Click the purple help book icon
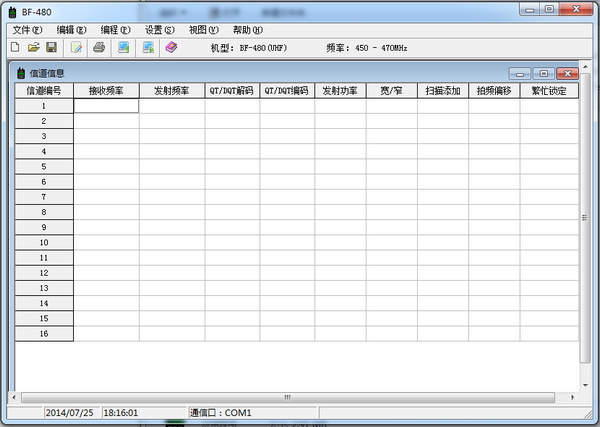This screenshot has width=600, height=427. coord(171,47)
